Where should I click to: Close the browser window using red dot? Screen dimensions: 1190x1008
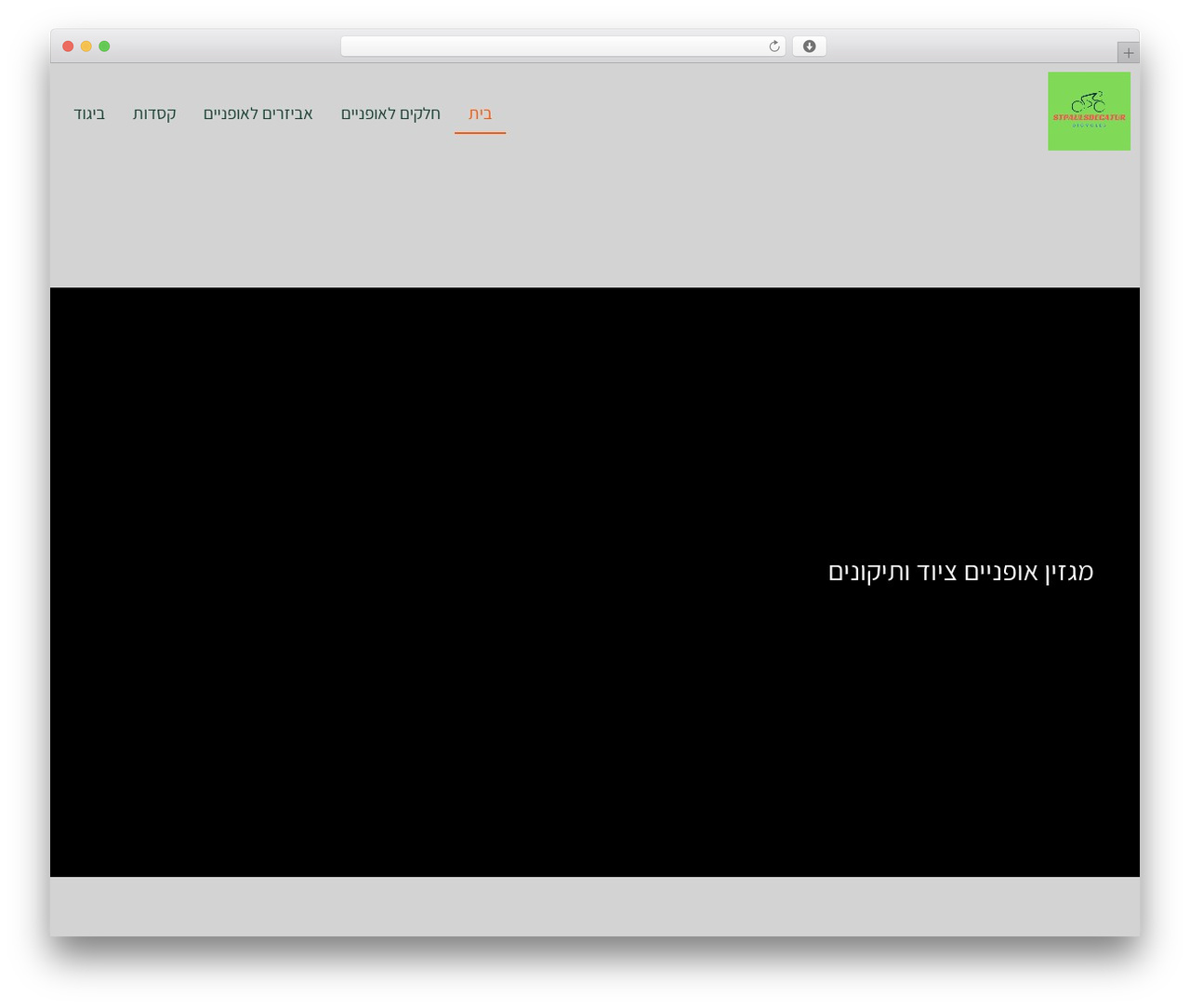tap(68, 46)
